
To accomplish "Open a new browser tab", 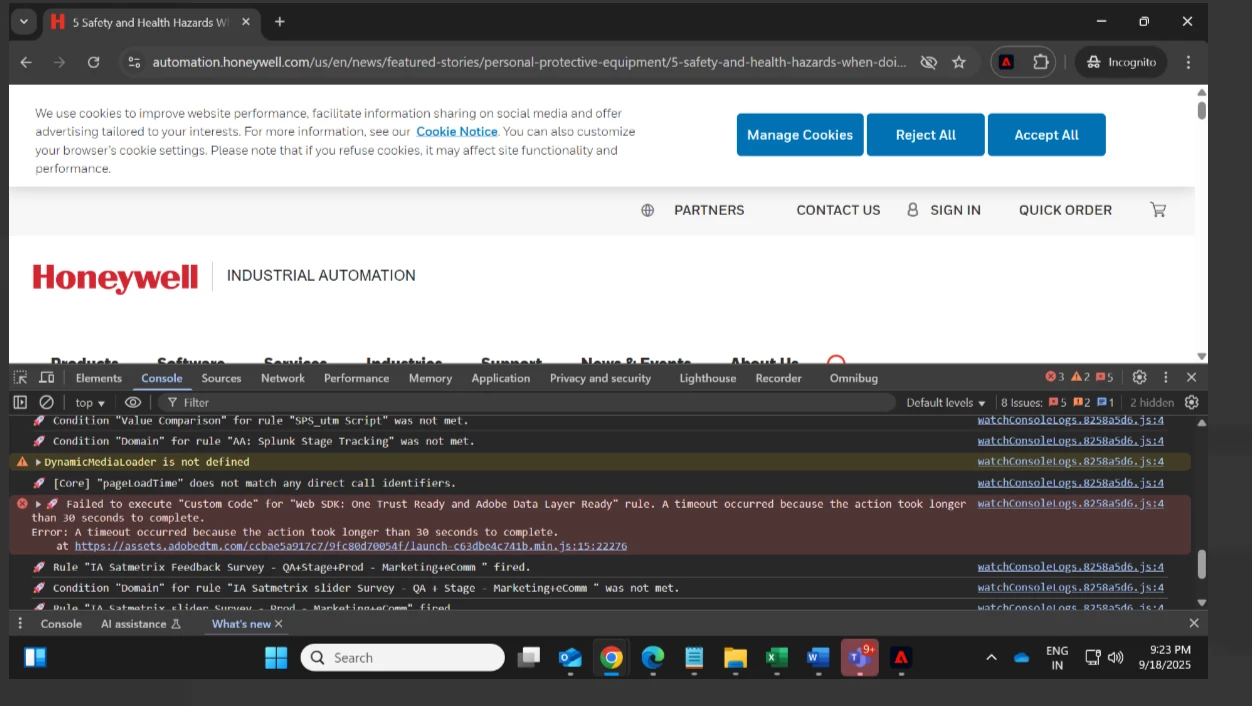I will [280, 21].
